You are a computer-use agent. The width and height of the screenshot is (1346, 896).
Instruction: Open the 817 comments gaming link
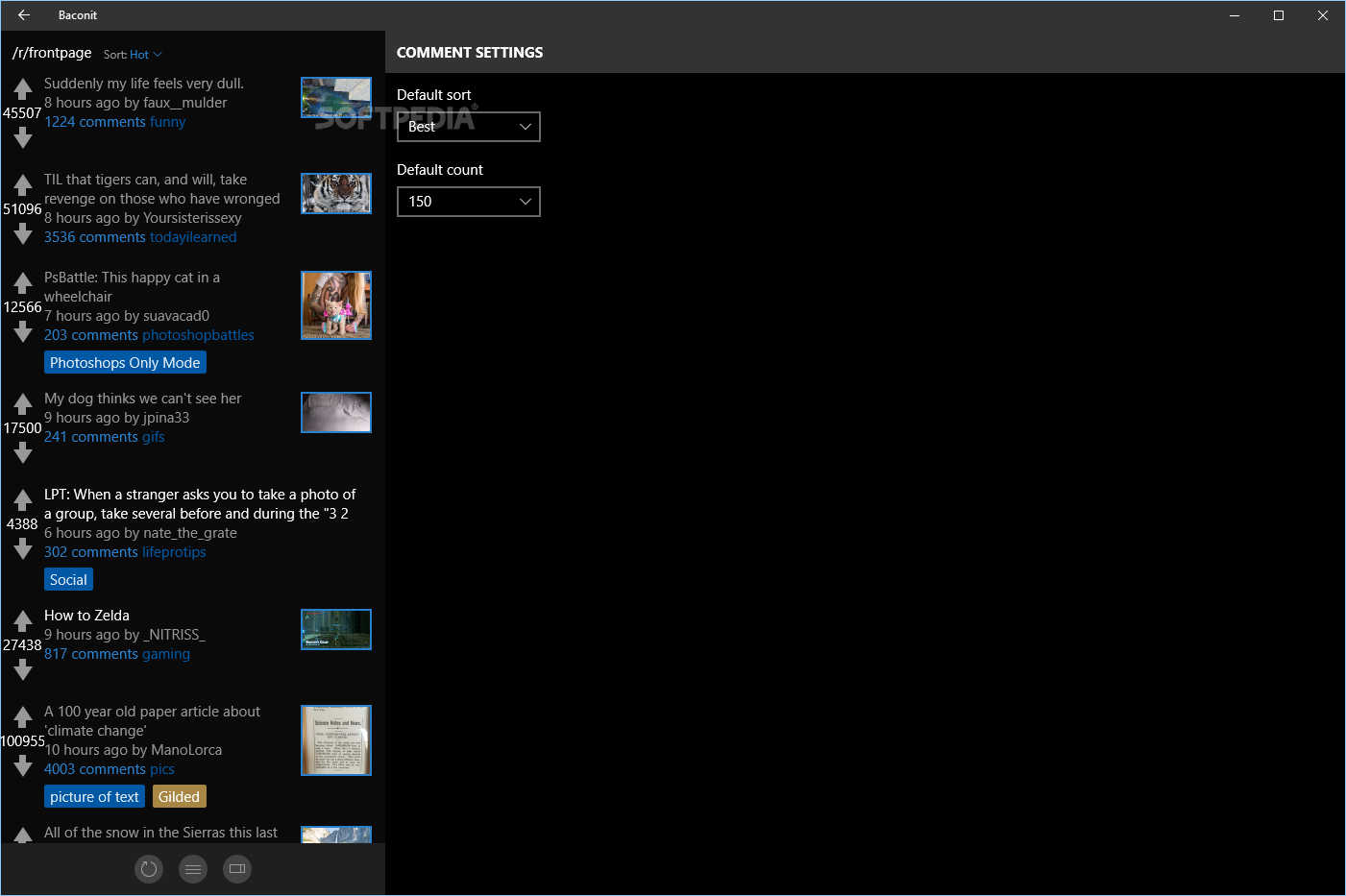(x=117, y=654)
